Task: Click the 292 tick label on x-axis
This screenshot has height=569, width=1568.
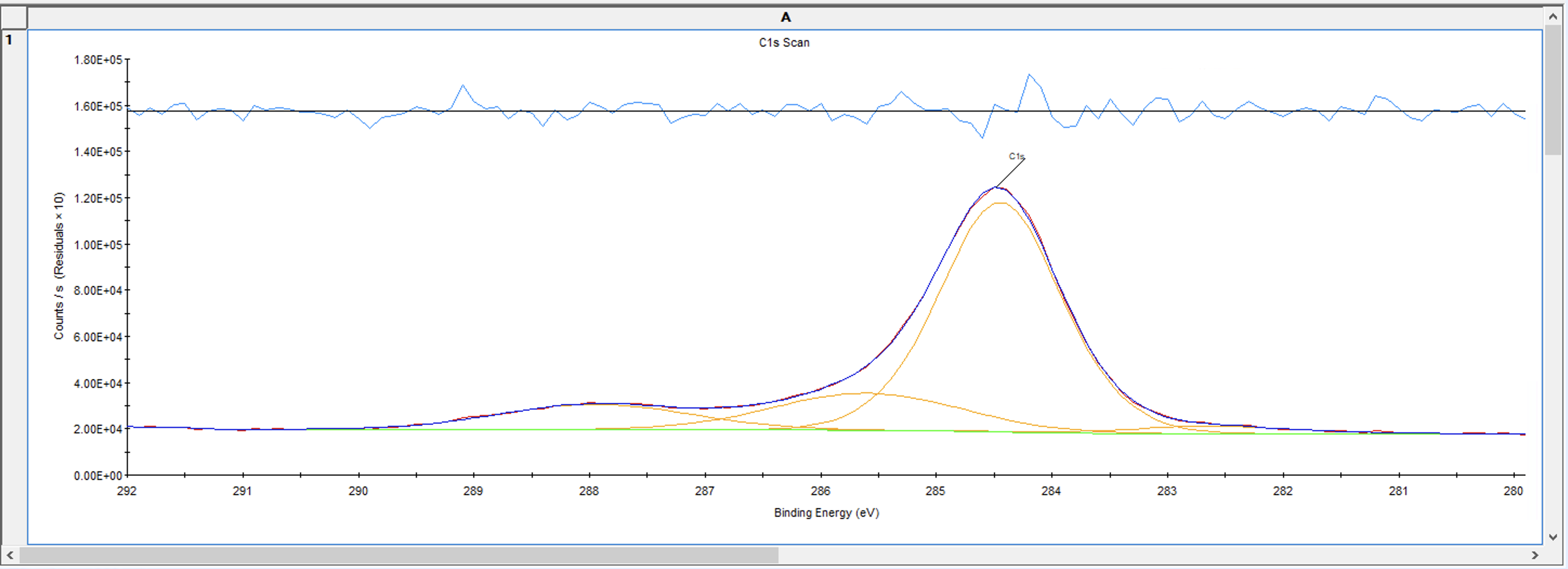Action: point(127,491)
